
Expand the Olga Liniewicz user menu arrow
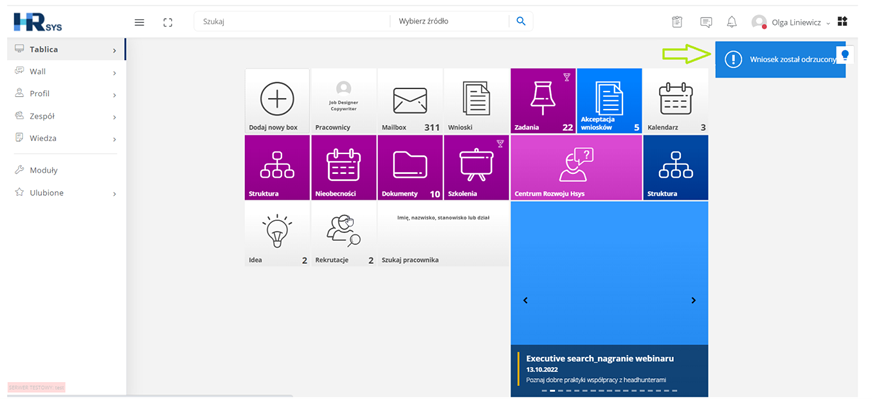[x=828, y=23]
